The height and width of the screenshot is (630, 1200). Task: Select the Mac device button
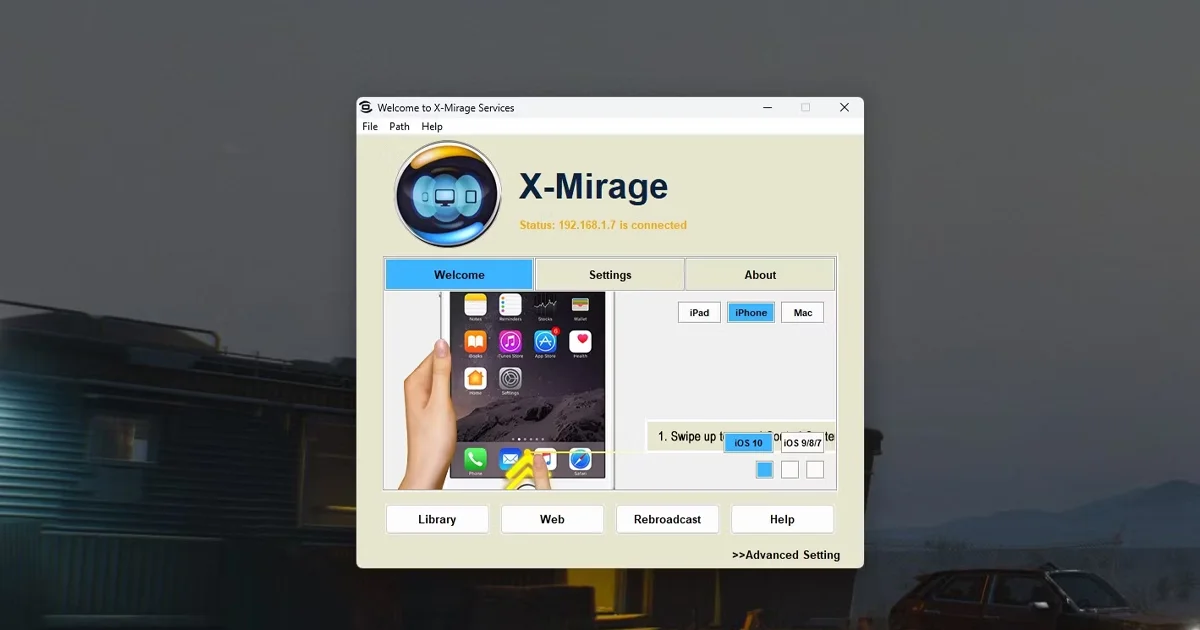click(x=802, y=313)
